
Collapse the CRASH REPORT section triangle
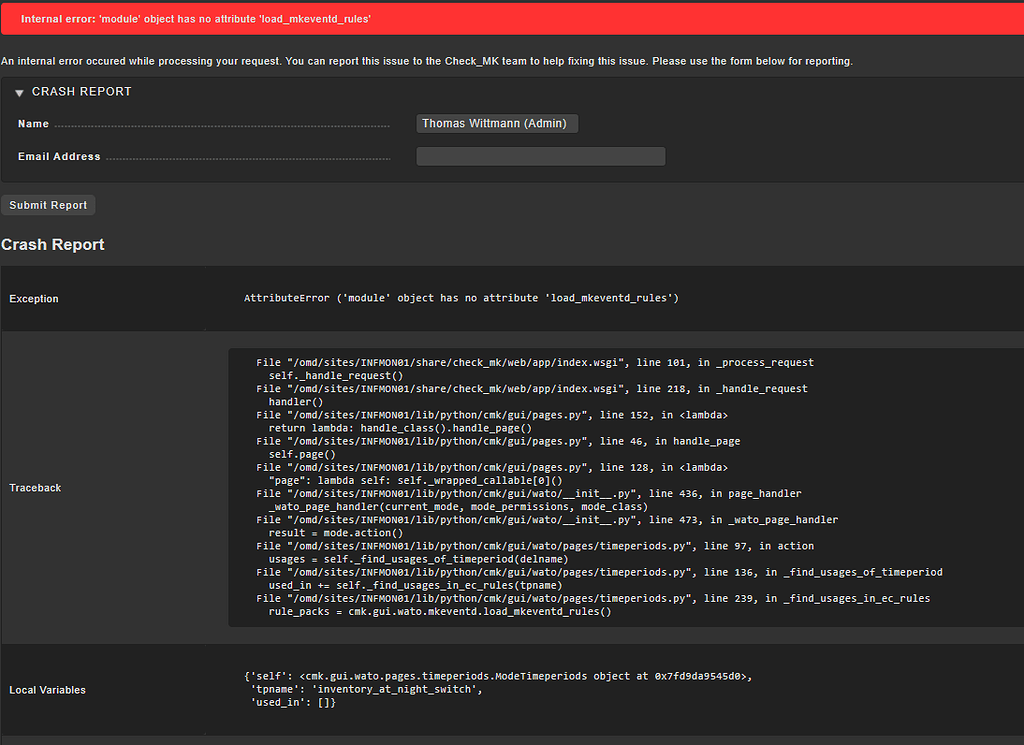pos(18,91)
